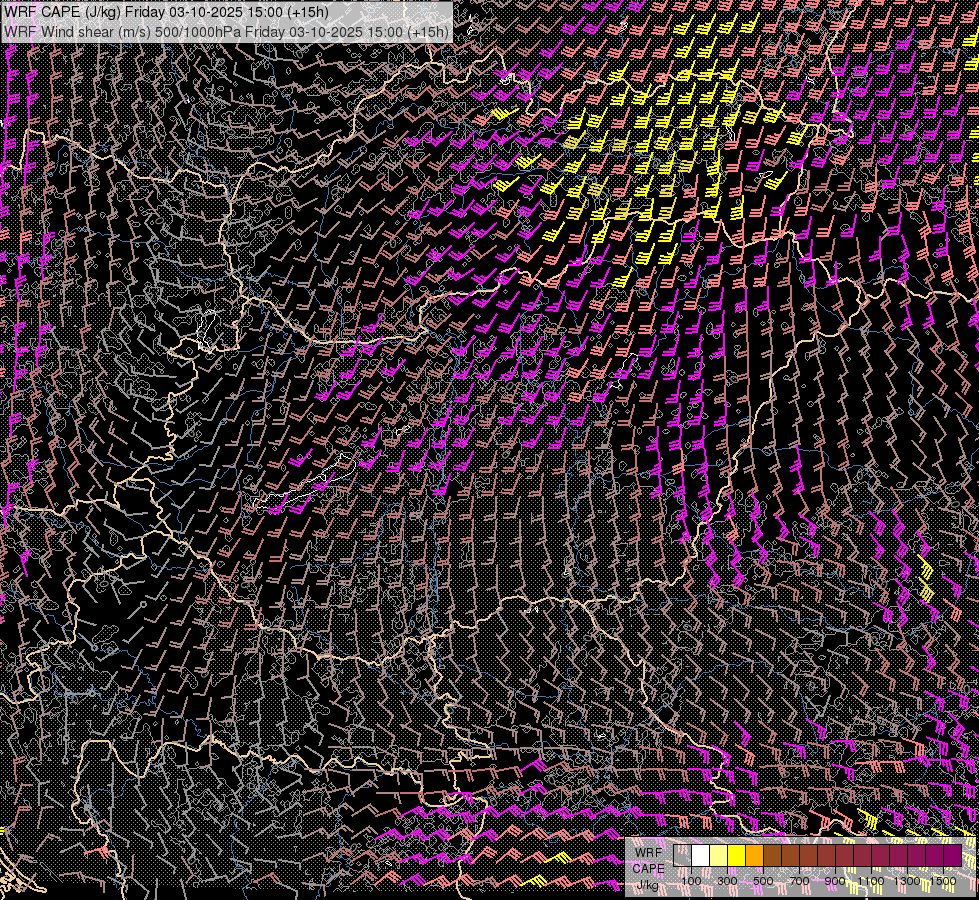Image resolution: width=979 pixels, height=900 pixels.
Task: Pick the bright yellow CAPE legend swatch
Action: coord(737,856)
